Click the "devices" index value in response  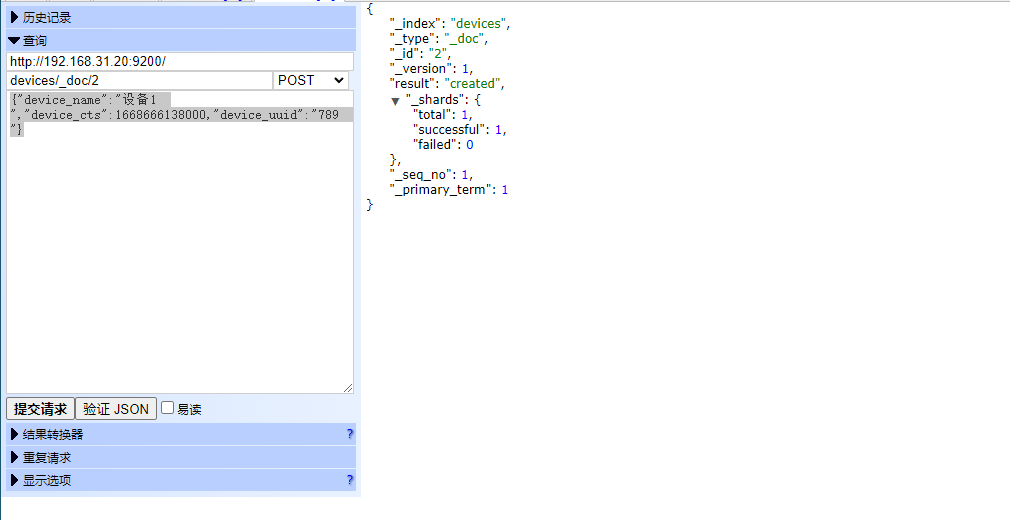[x=480, y=23]
